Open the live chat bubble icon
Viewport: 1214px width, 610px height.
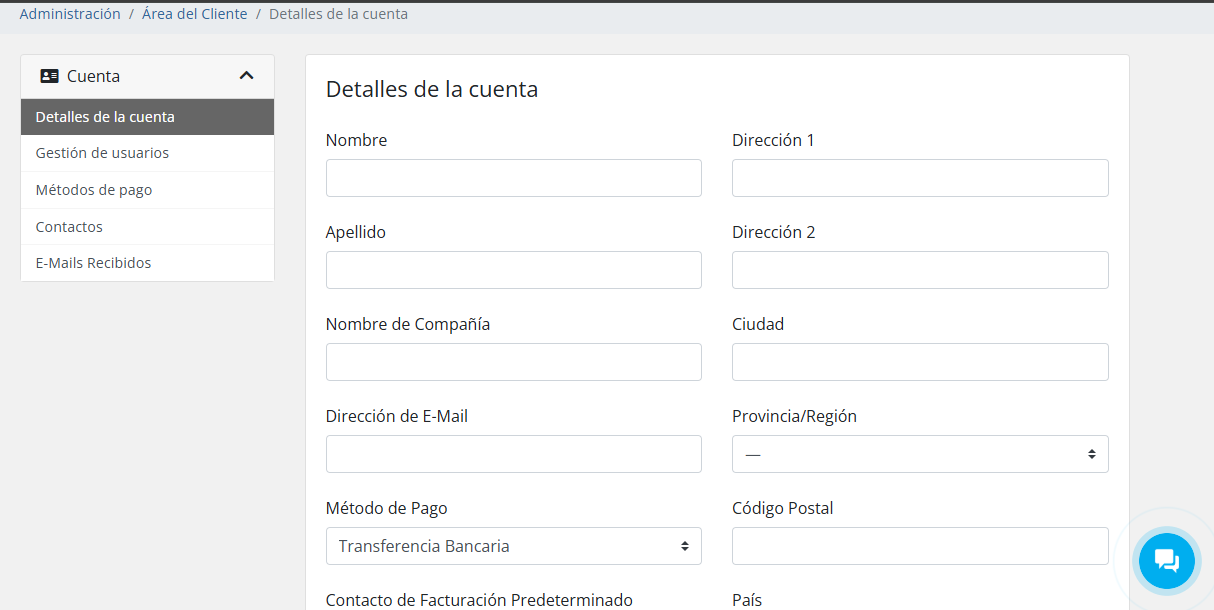coord(1166,561)
